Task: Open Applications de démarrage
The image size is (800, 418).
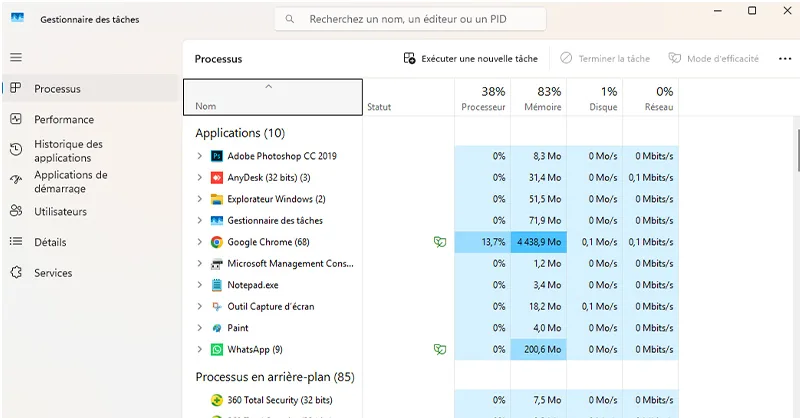Action: click(x=91, y=181)
